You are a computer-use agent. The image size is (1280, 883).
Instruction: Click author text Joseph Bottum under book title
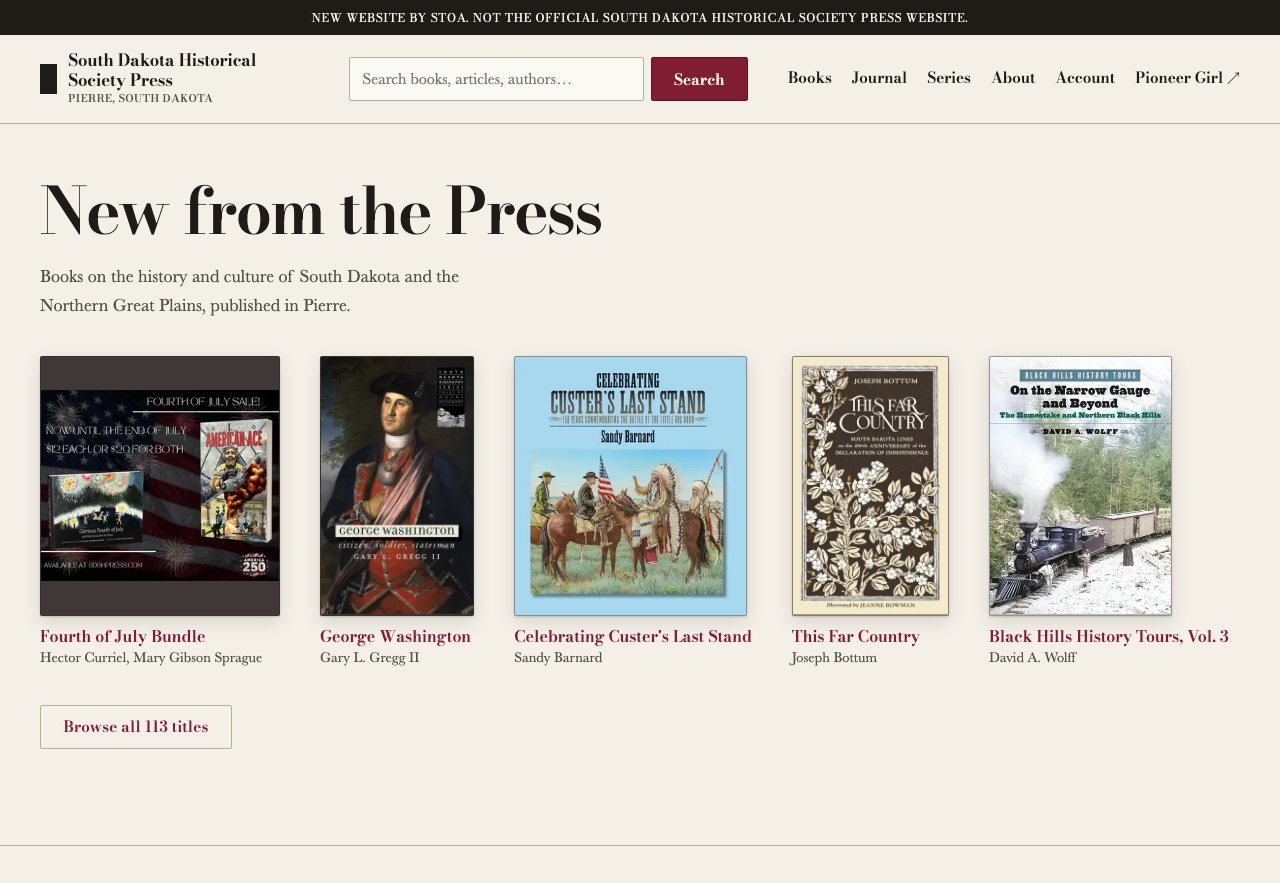coord(834,658)
